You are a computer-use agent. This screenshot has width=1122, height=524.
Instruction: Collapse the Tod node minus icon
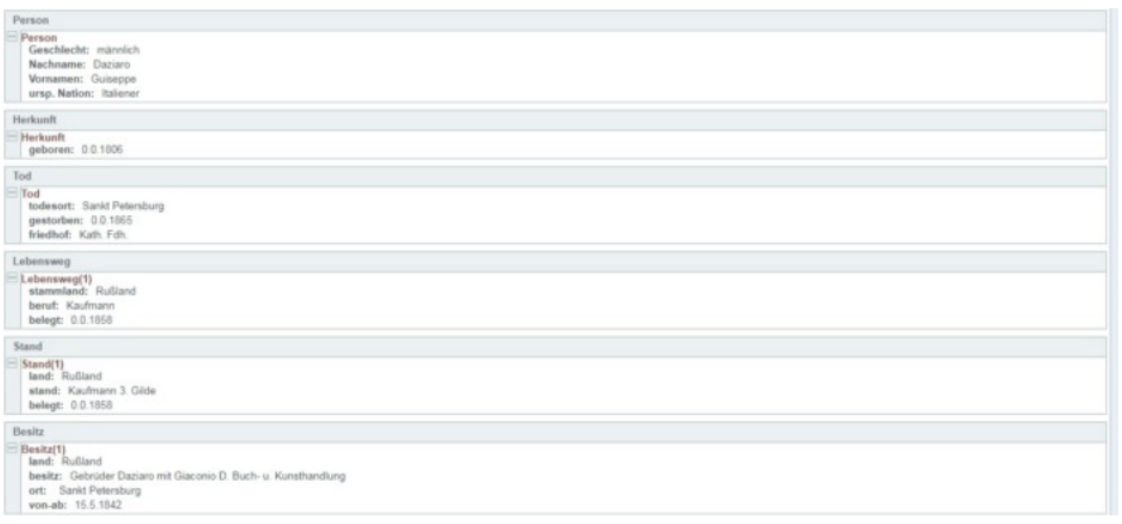[x=13, y=192]
